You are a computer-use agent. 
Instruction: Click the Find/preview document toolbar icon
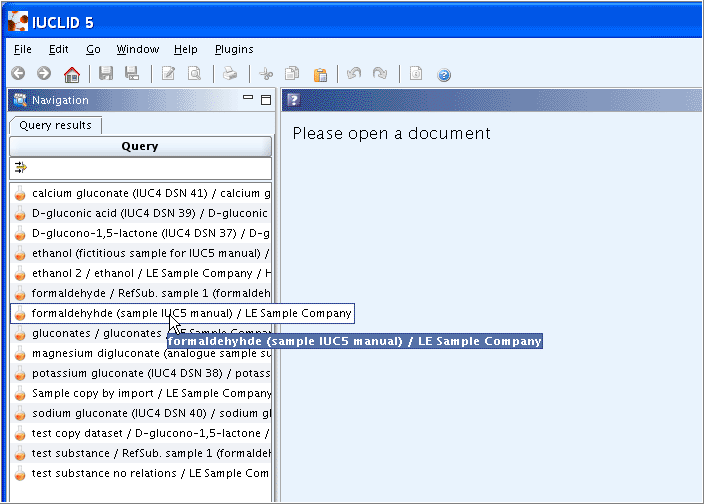[194, 73]
